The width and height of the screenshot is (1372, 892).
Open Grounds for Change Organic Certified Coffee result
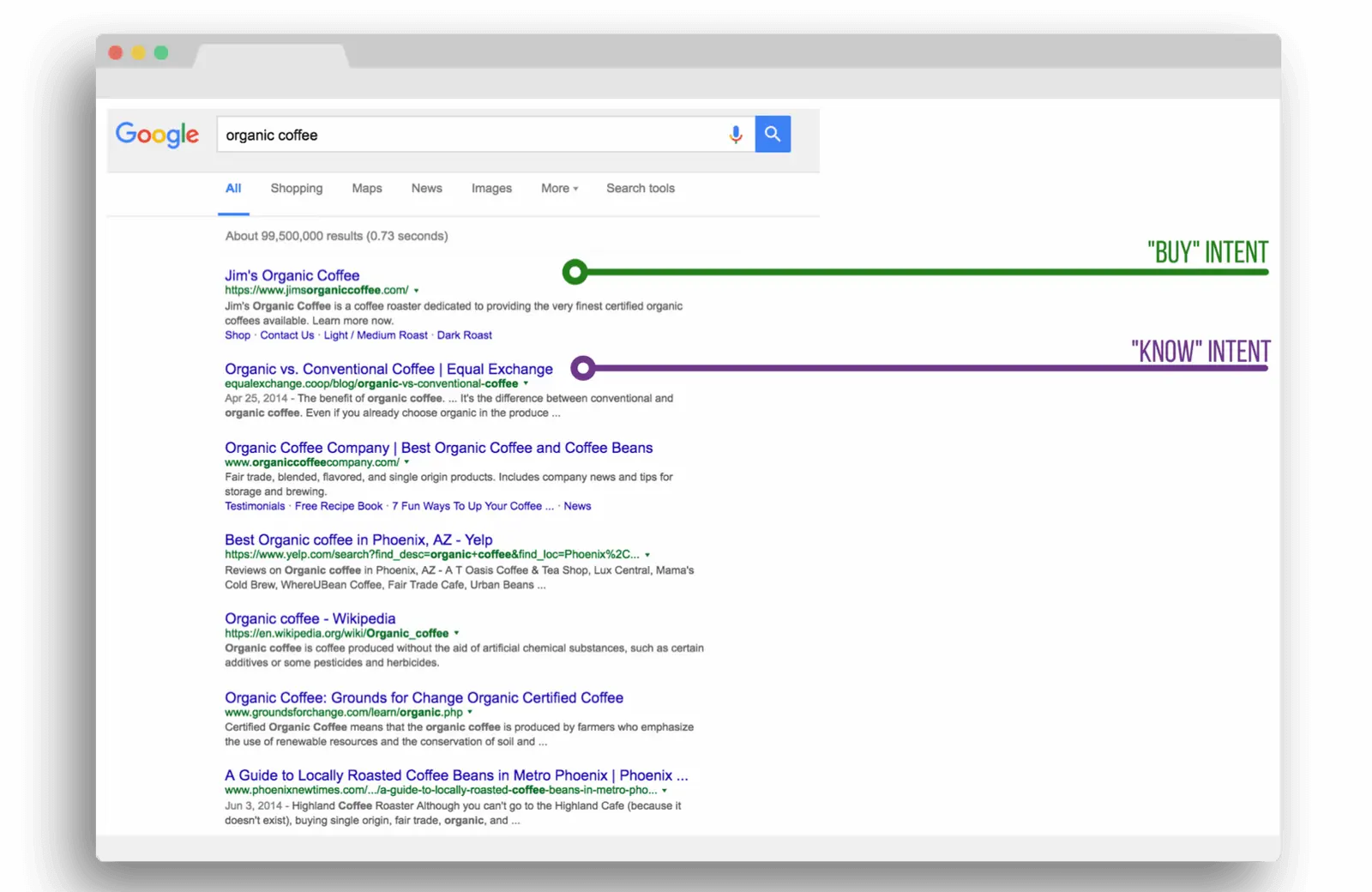[x=424, y=697]
